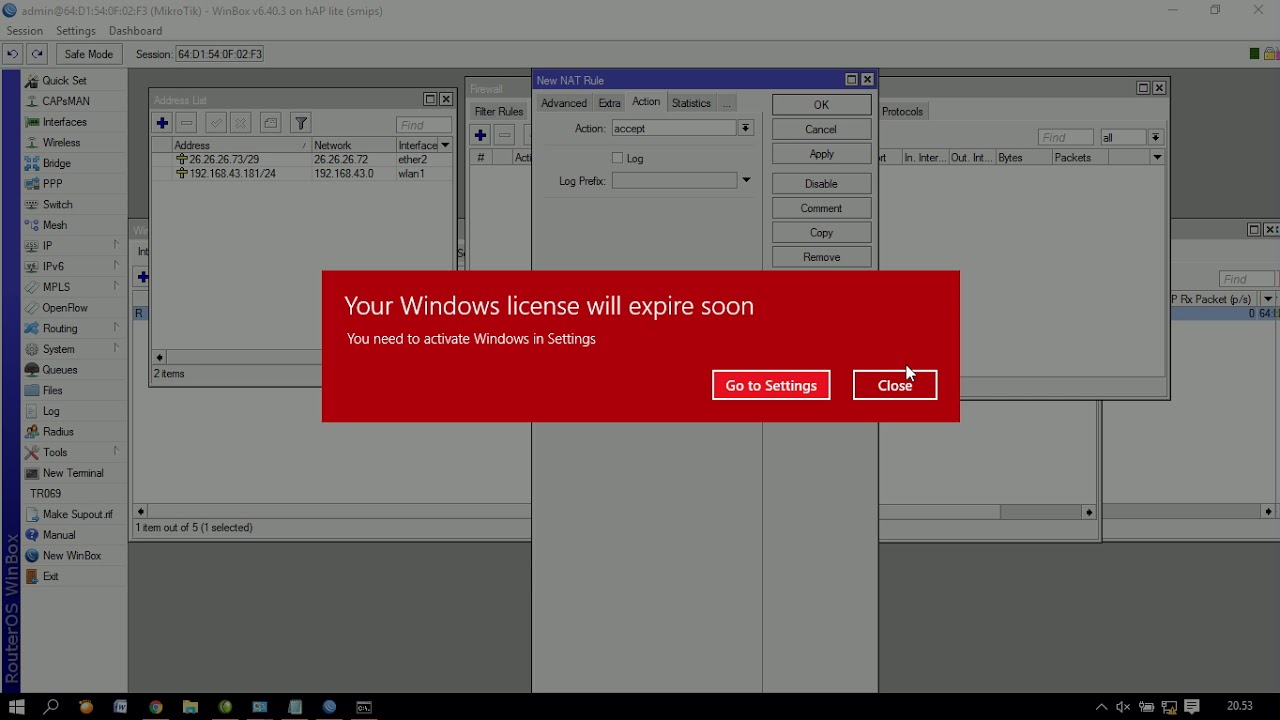Expand the MPLS submenu
1280x720 pixels.
pyautogui.click(x=72, y=287)
